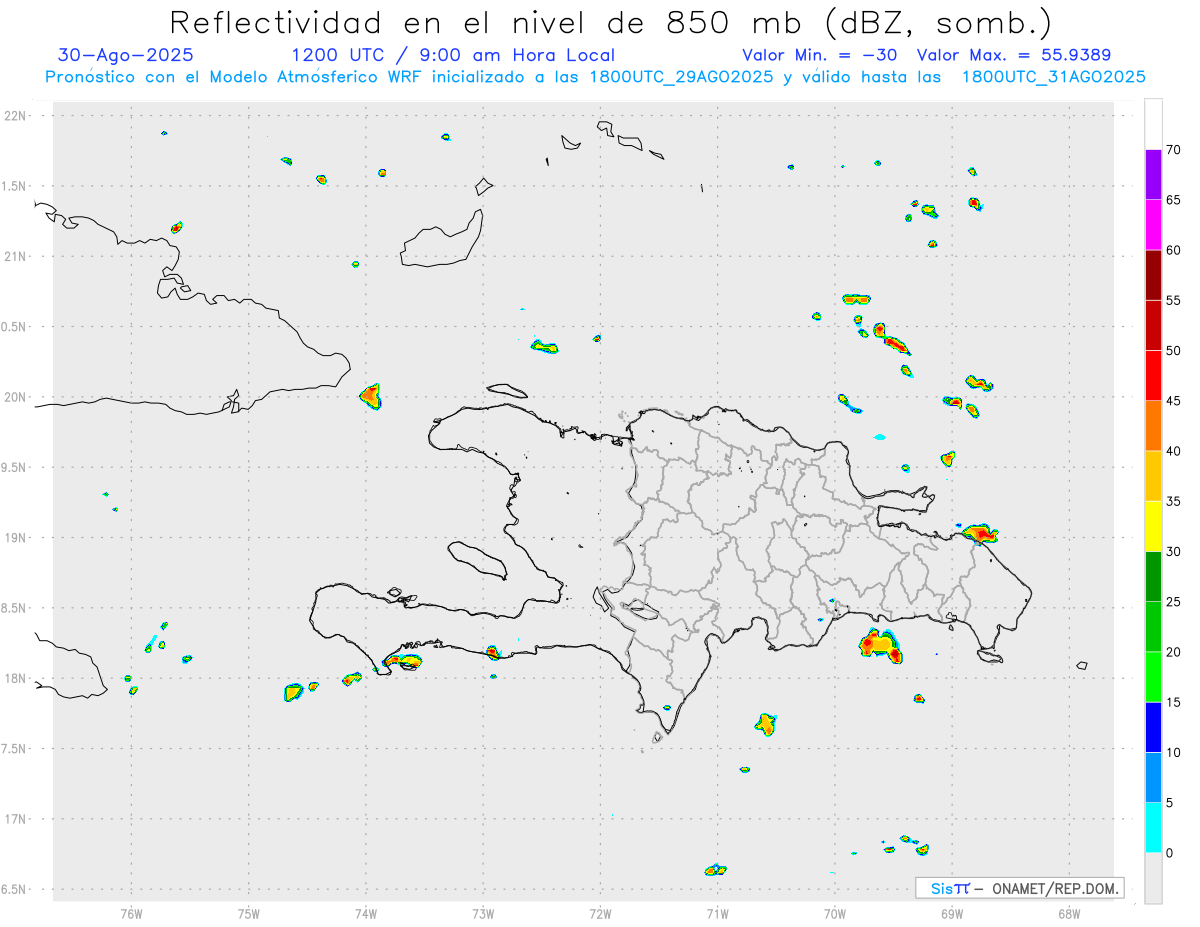Click the magenta 60–65 dBZ colorbar segment
Screen dimensions: 1200x927
pos(1153,225)
